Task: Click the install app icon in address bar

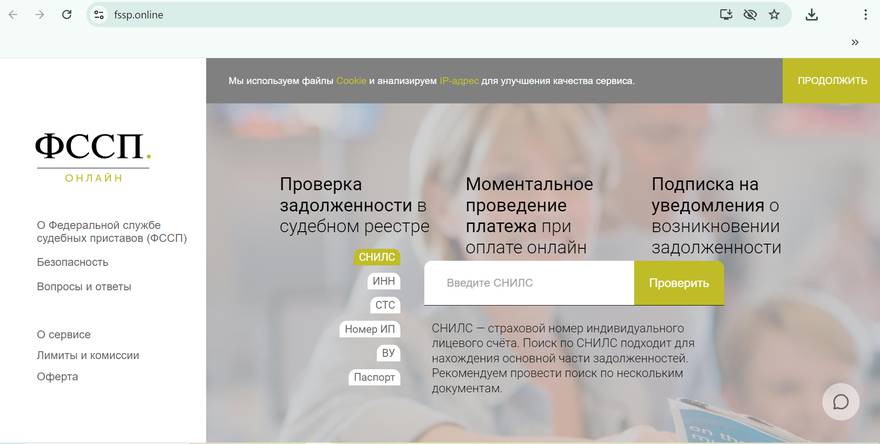Action: [x=726, y=15]
